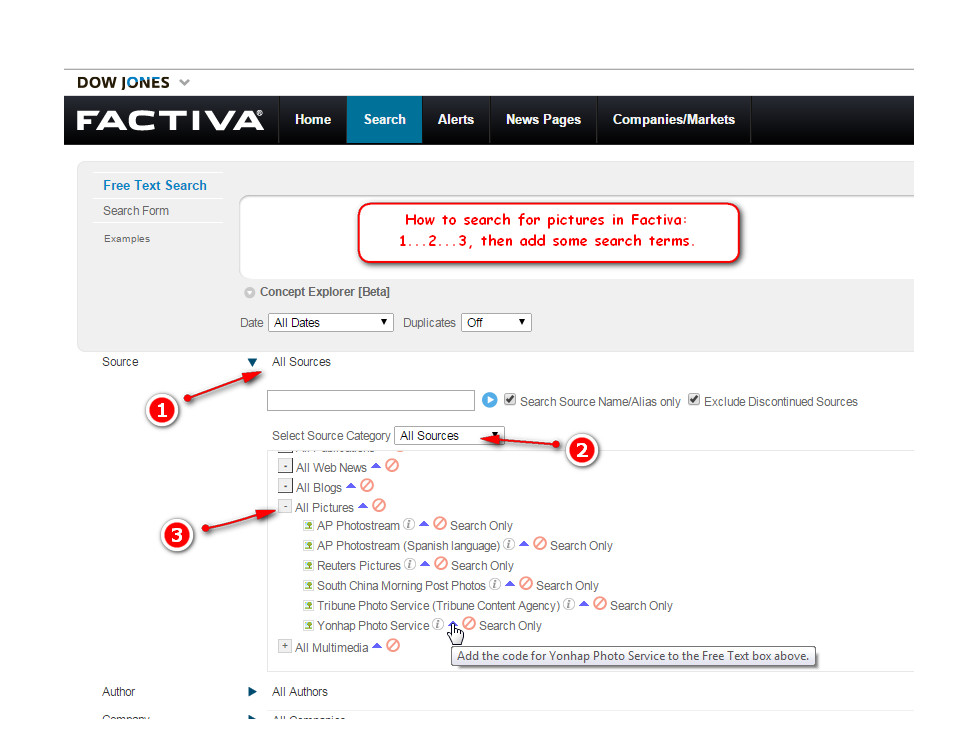Add All Multimedia code (blue triangle)

click(x=377, y=646)
